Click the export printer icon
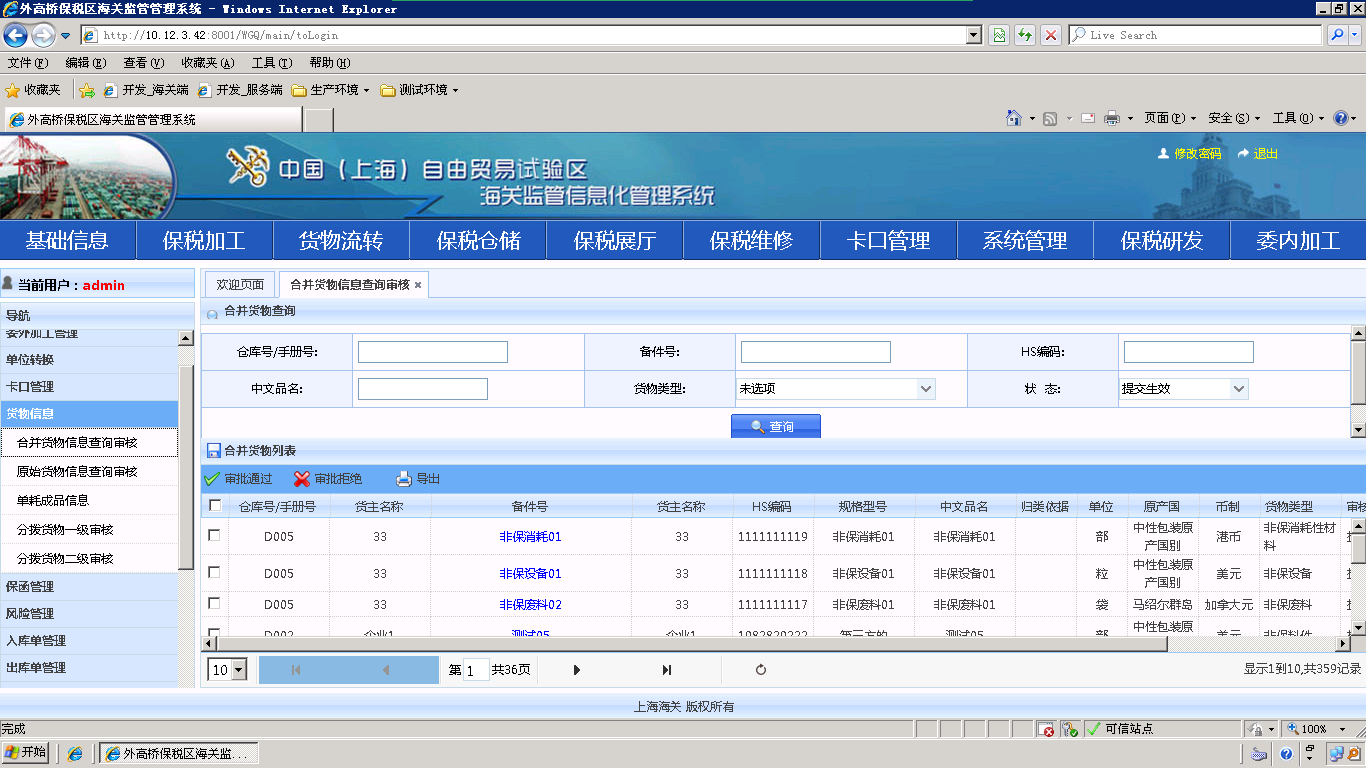This screenshot has width=1366, height=768. (x=404, y=479)
